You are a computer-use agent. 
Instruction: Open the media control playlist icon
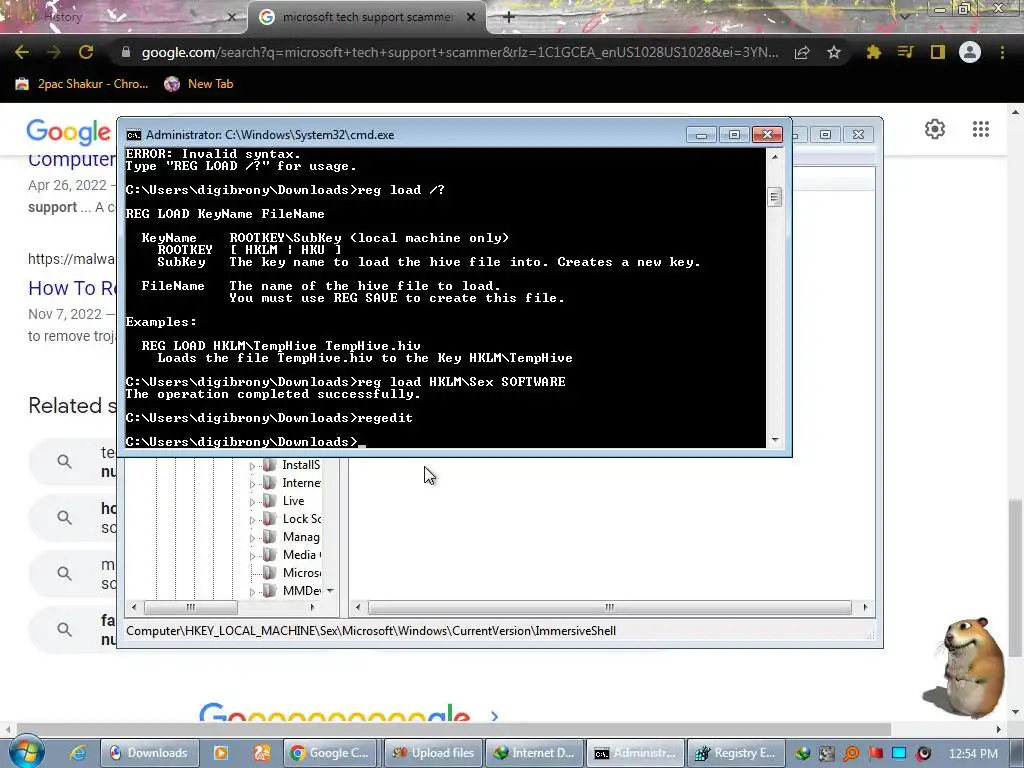(905, 52)
